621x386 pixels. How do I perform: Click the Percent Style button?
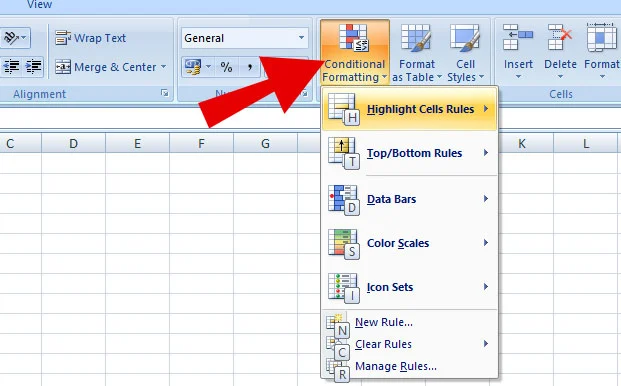coord(226,67)
